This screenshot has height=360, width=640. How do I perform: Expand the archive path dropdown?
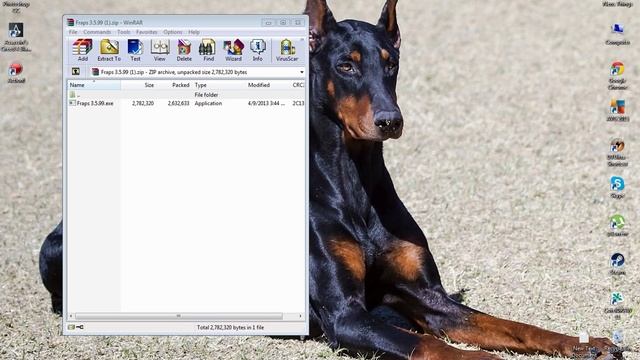pos(302,72)
